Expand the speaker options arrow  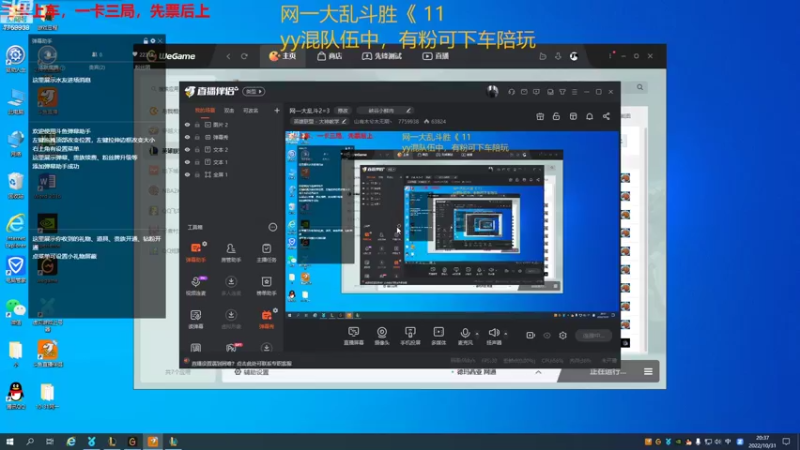click(x=506, y=334)
